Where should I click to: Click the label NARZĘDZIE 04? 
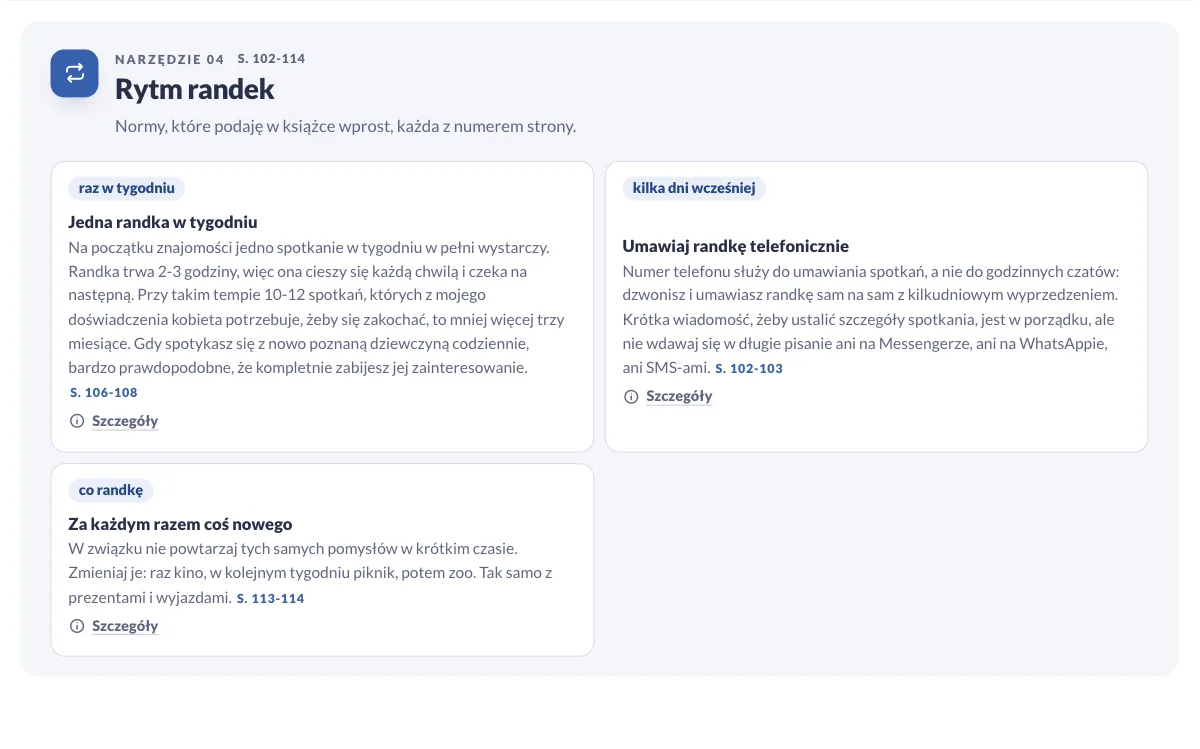[170, 59]
